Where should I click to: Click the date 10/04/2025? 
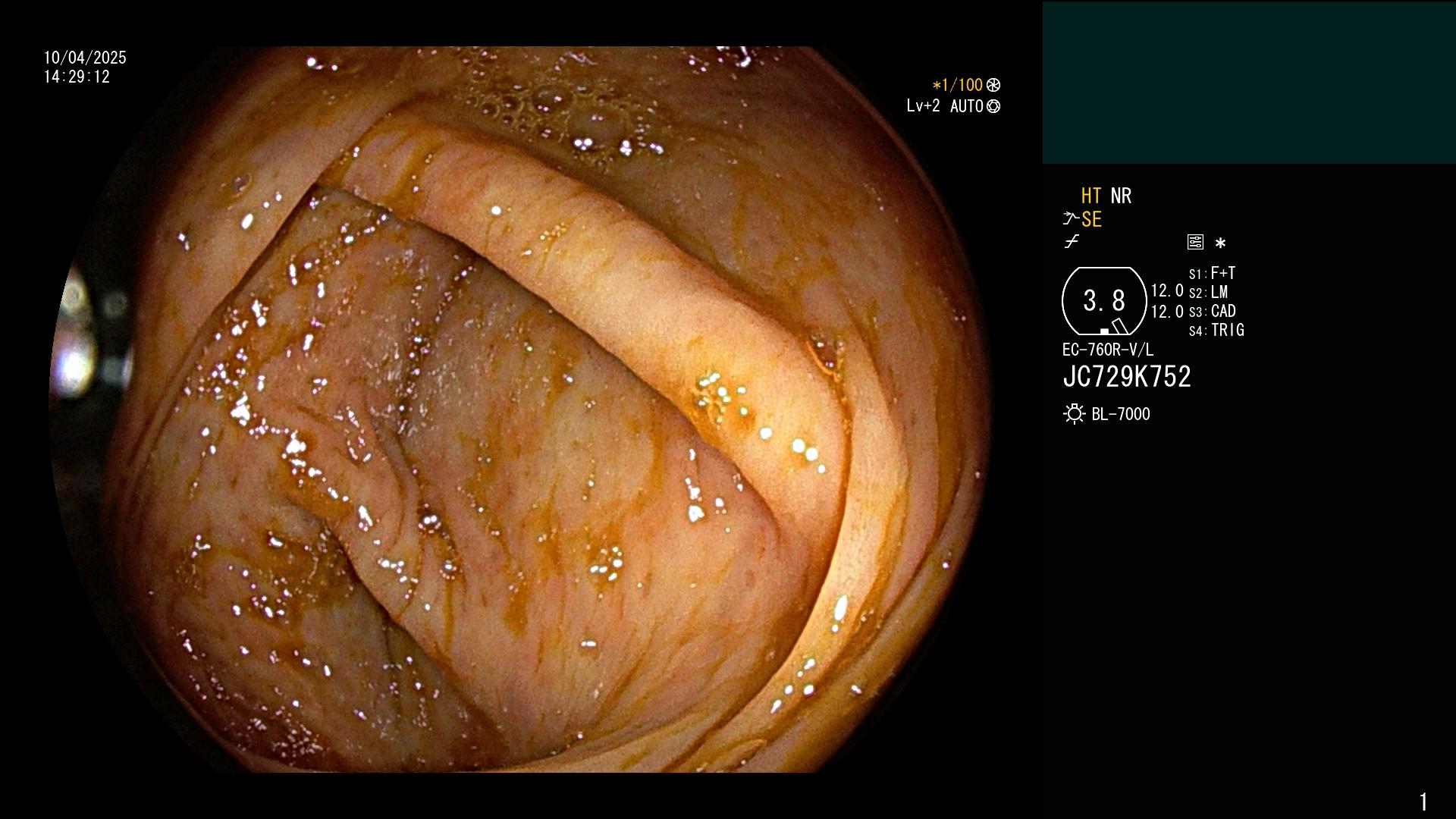coord(85,58)
